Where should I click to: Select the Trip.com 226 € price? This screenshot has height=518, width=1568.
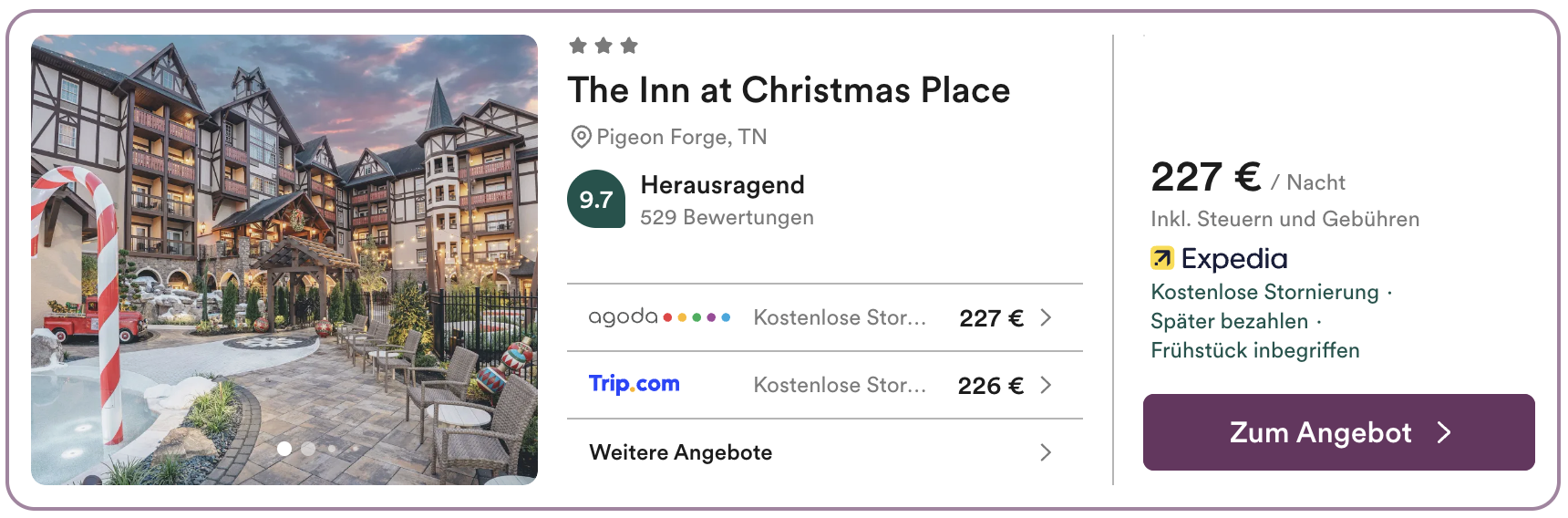[990, 386]
